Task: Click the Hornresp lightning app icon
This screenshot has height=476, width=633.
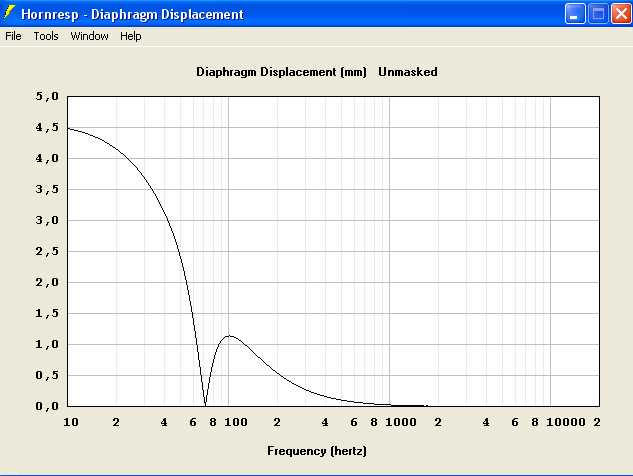Action: pyautogui.click(x=8, y=13)
